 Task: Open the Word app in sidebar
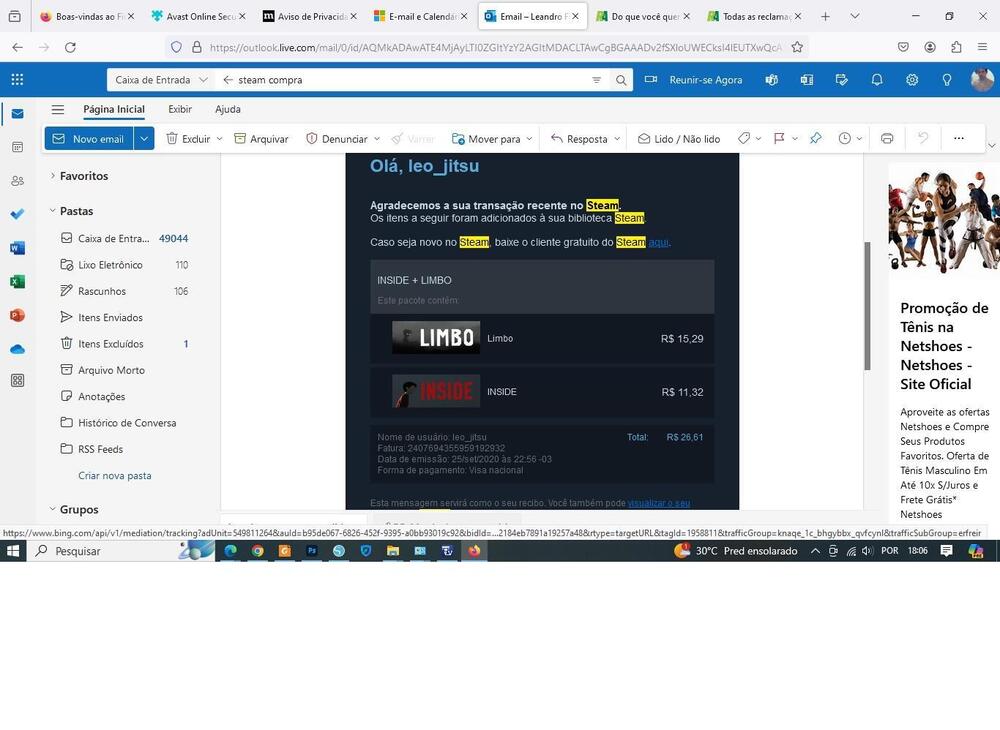pyautogui.click(x=17, y=248)
